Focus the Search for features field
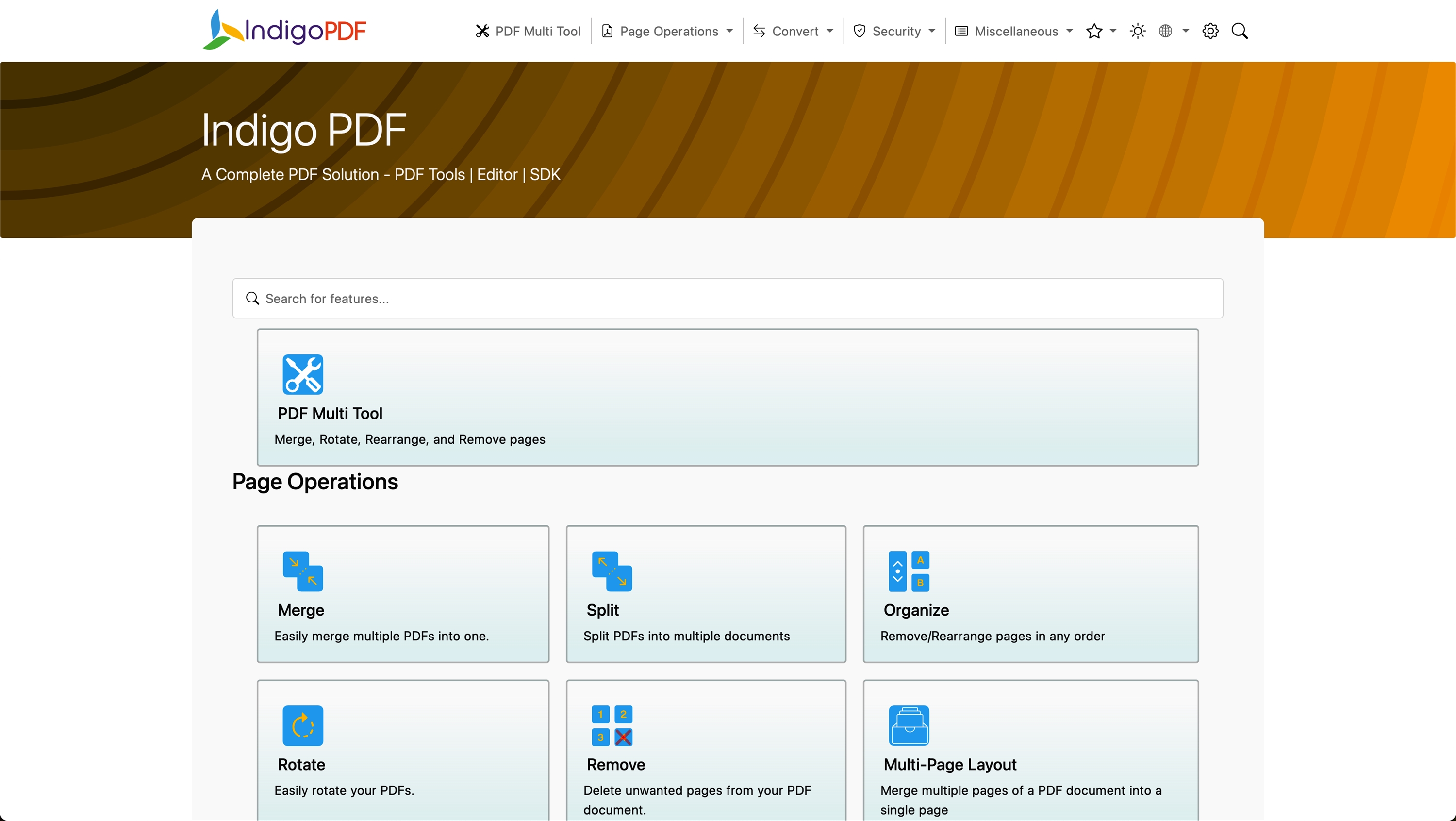1456x821 pixels. pyautogui.click(x=728, y=299)
